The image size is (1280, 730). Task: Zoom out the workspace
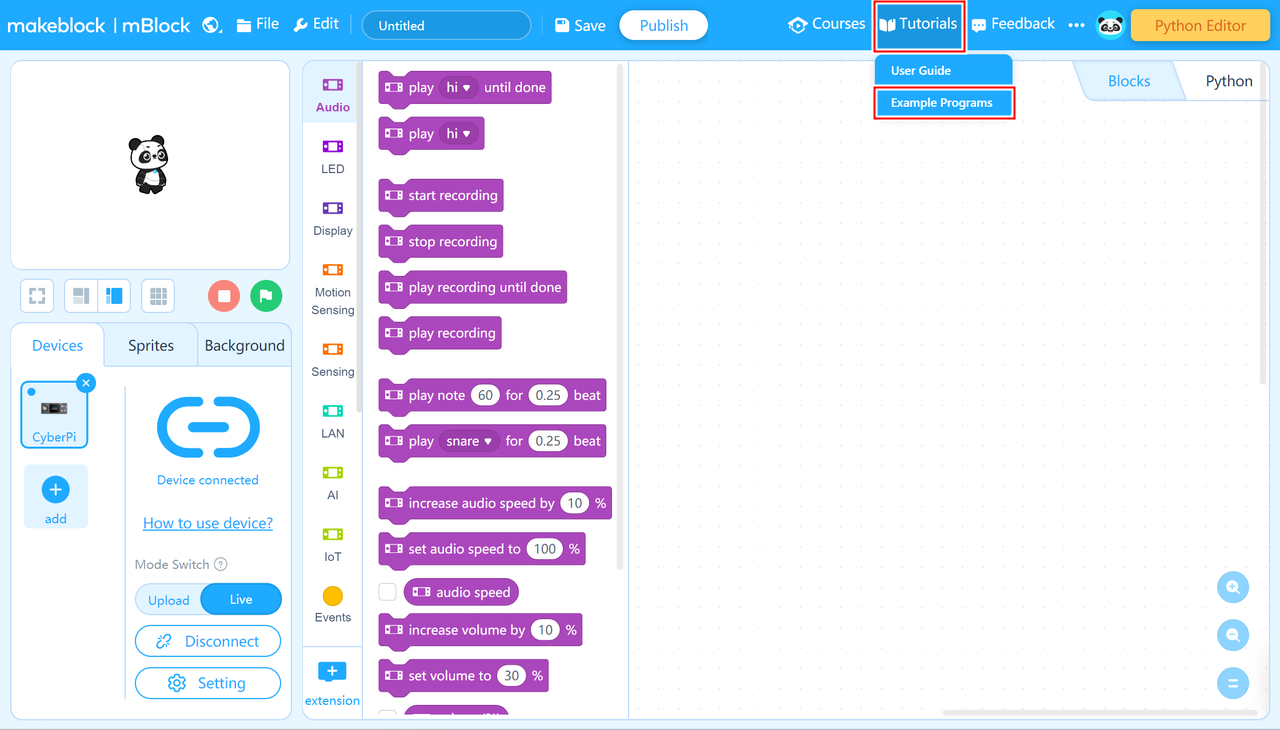pos(1233,635)
